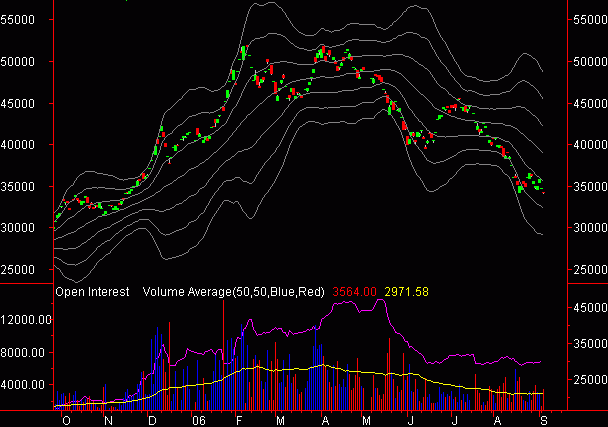Click the yellow average value '2971.58'
The height and width of the screenshot is (427, 608).
(406, 292)
